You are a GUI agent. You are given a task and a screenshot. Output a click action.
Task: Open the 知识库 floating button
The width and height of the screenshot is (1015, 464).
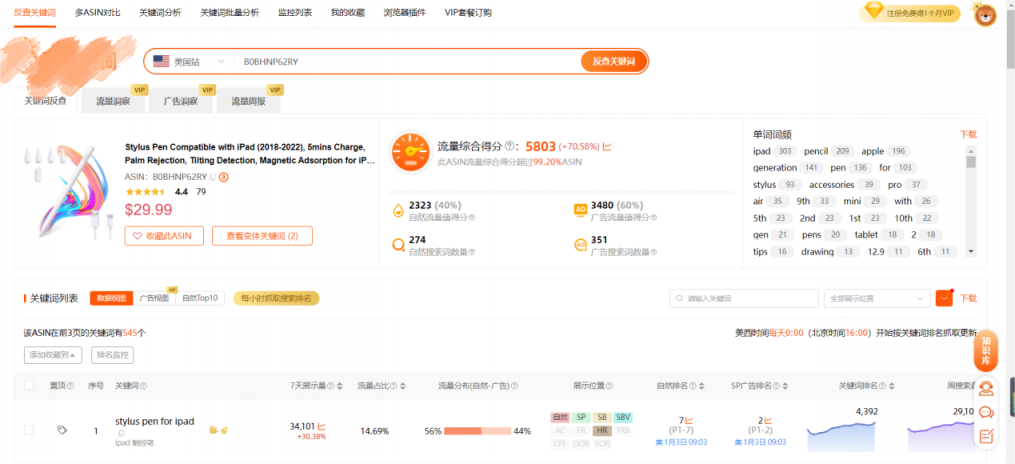[986, 351]
